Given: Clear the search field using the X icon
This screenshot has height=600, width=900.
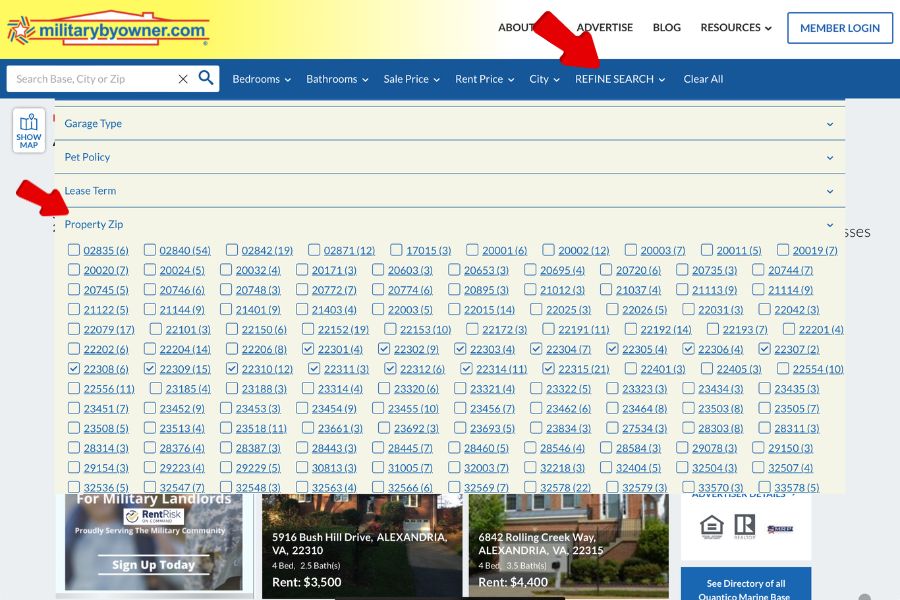Looking at the screenshot, I should coord(183,78).
